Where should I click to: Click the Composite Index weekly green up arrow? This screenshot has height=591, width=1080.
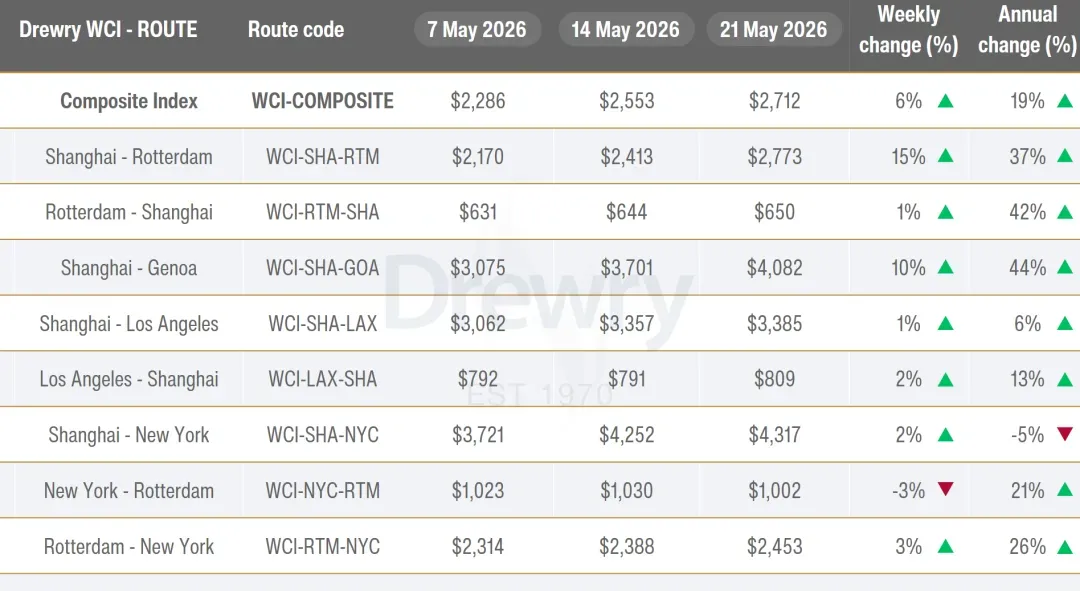(x=946, y=101)
